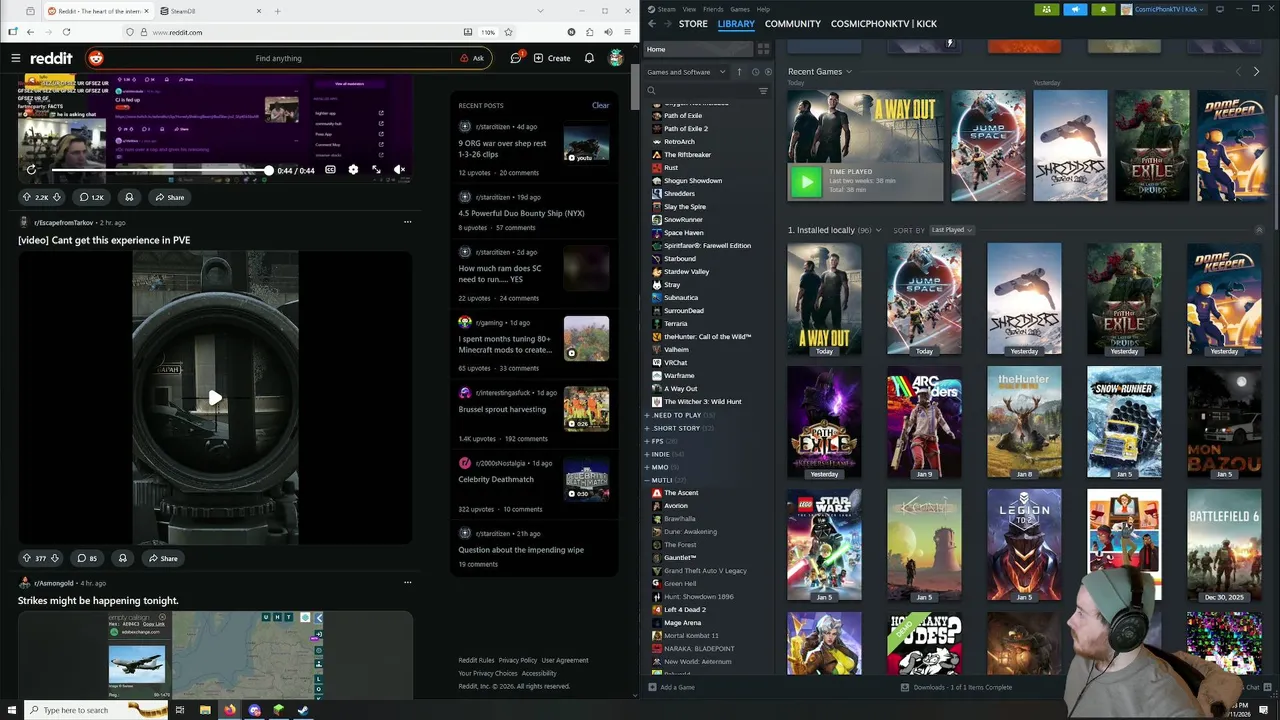Image resolution: width=1280 pixels, height=720 pixels.
Task: Open options for the Asmongold post
Action: 407,582
